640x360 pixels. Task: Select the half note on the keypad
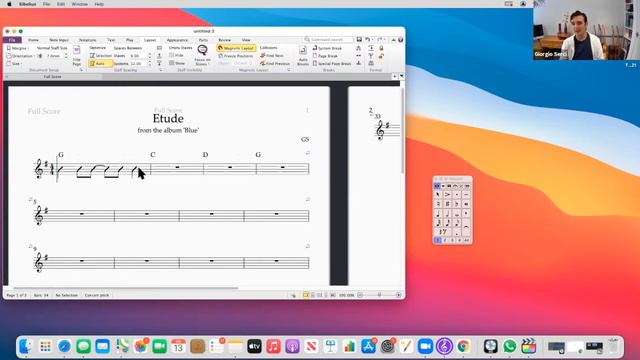(447, 214)
